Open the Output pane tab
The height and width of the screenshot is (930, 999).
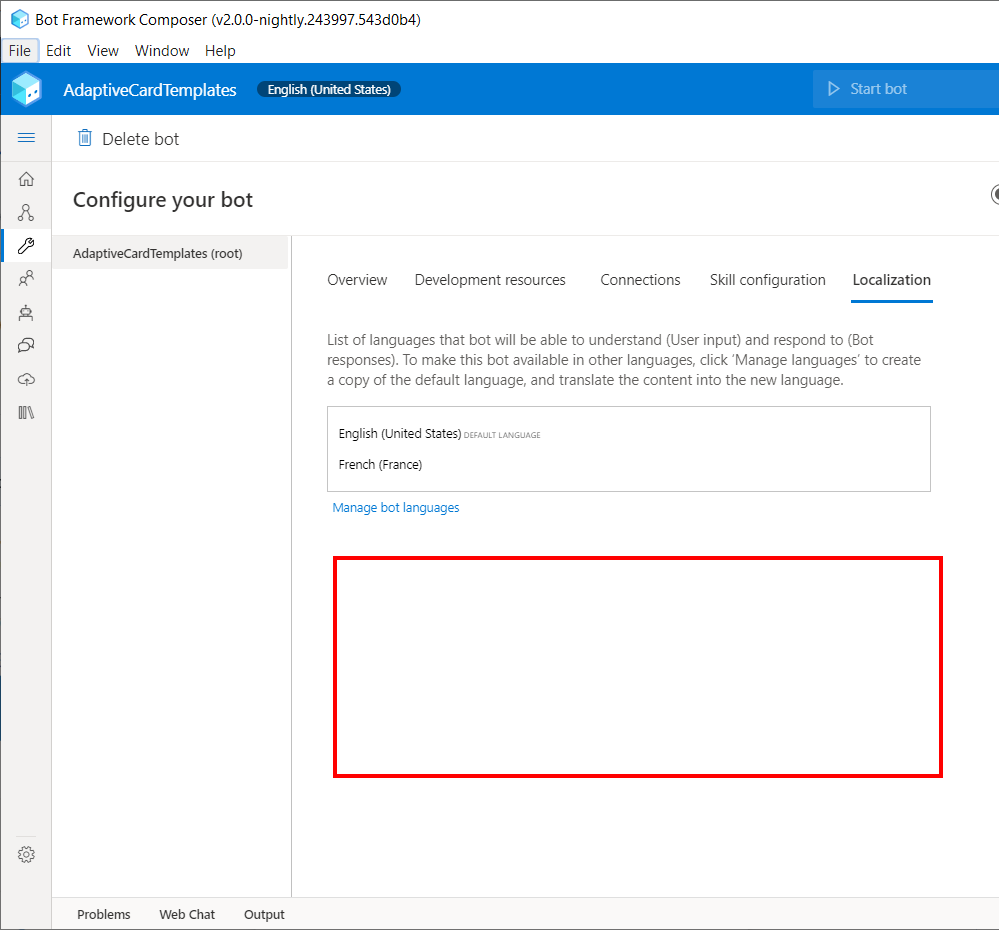coord(264,914)
